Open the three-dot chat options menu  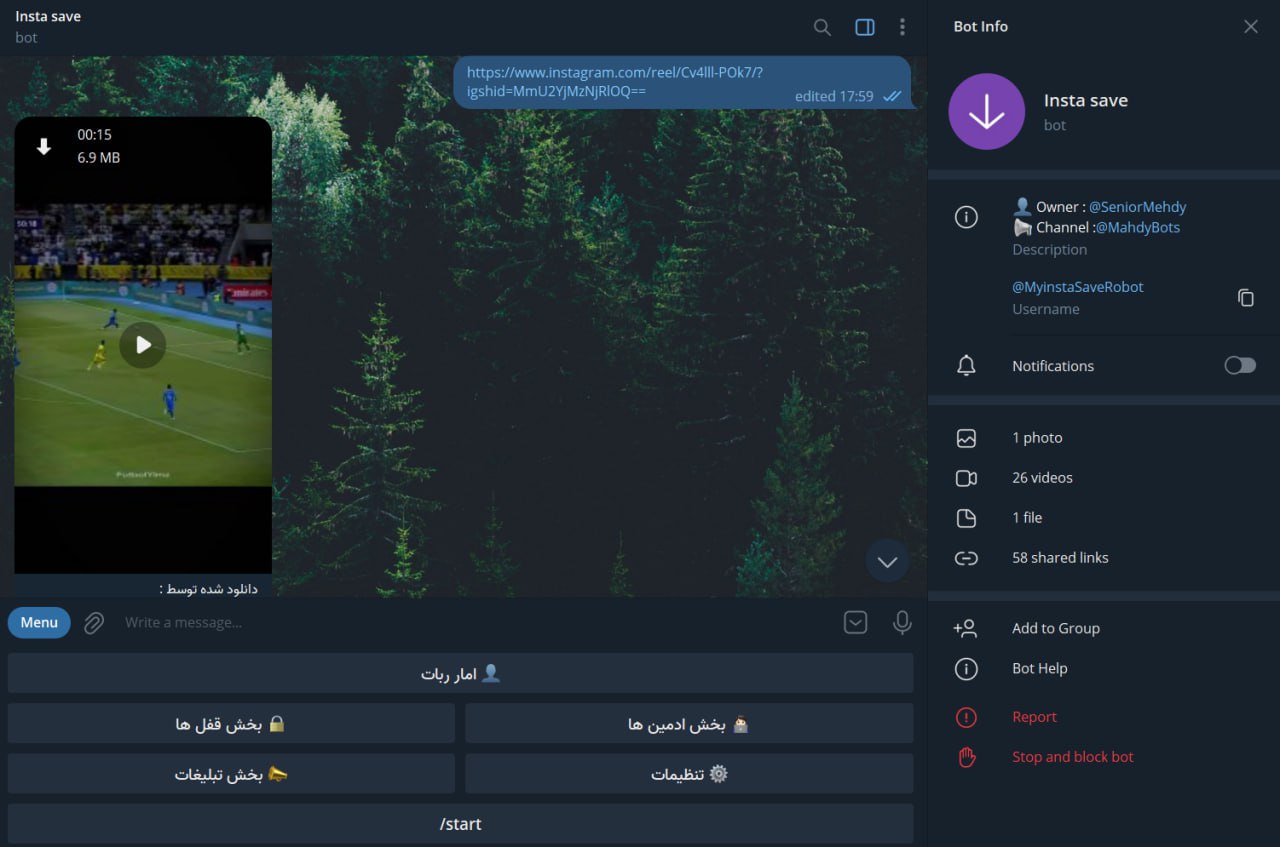pos(902,27)
